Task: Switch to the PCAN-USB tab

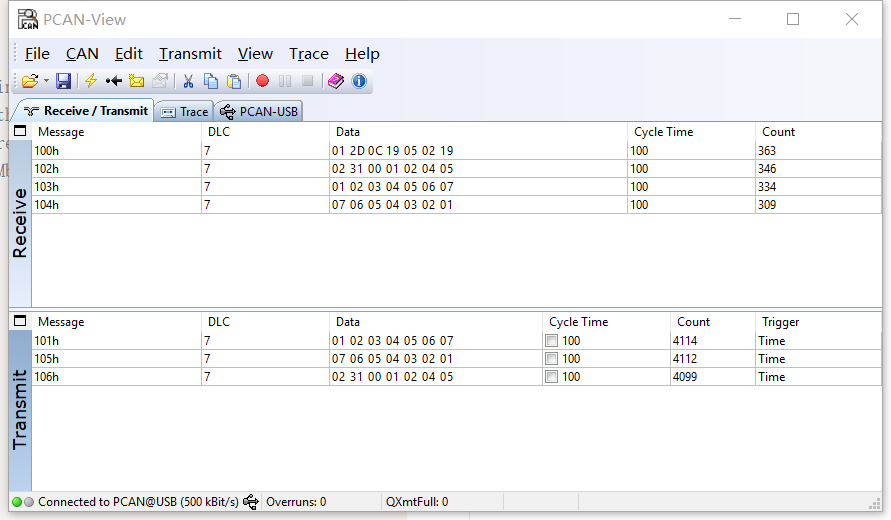Action: tap(259, 112)
